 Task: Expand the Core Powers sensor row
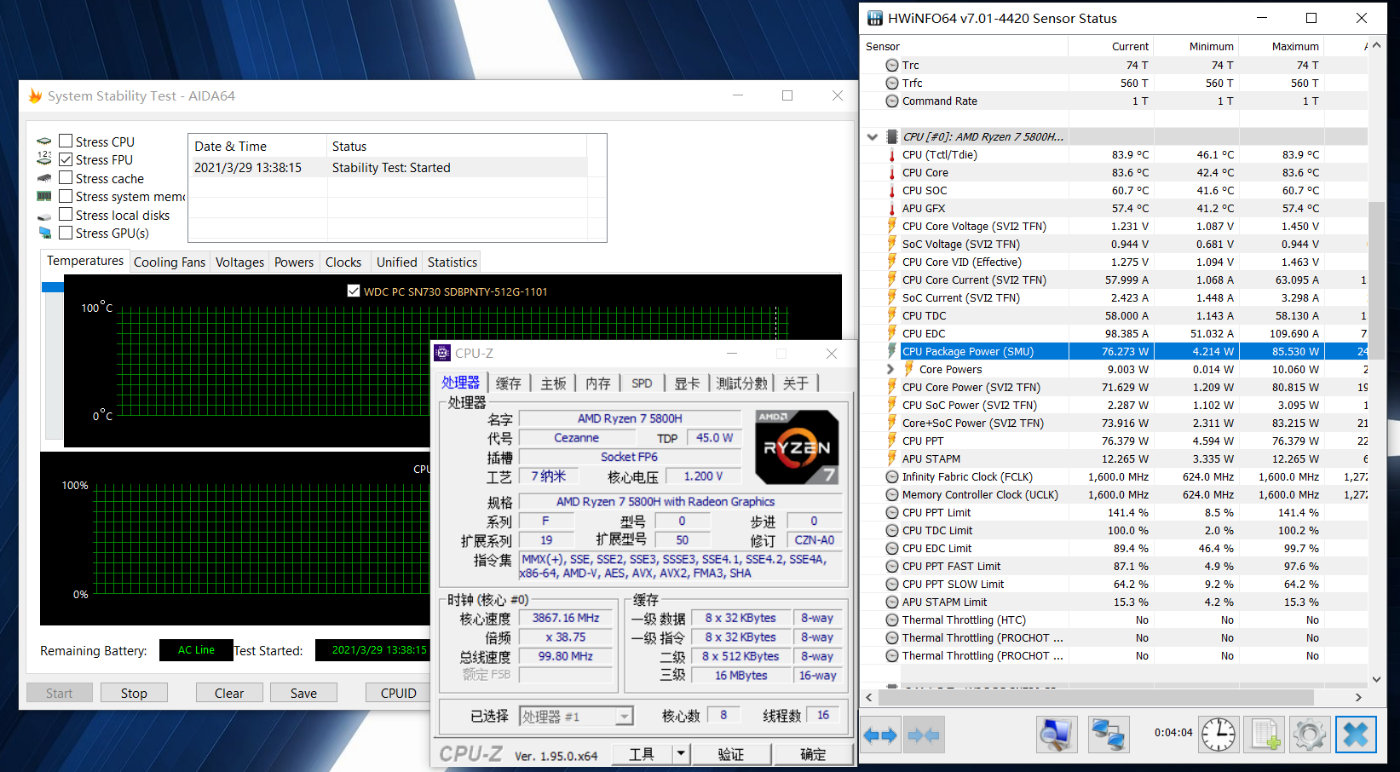click(890, 369)
